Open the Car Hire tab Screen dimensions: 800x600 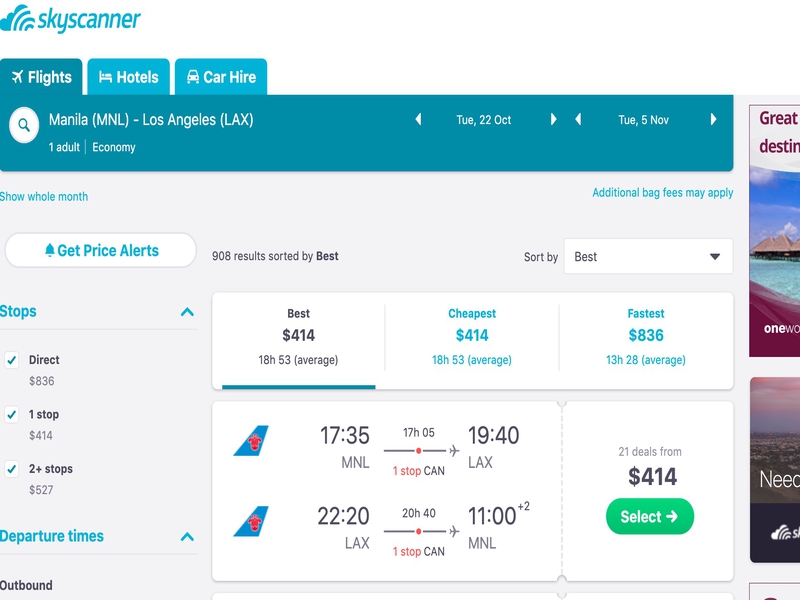click(x=221, y=77)
